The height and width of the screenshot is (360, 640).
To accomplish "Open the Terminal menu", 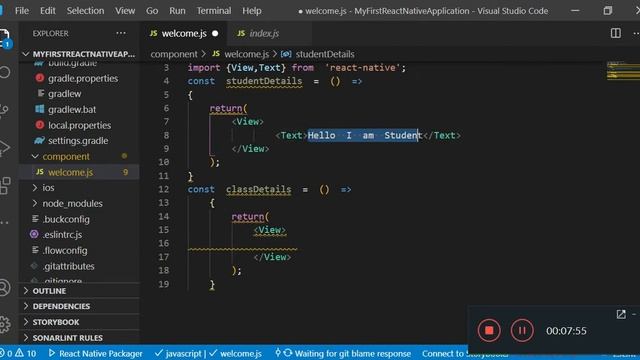I will (x=213, y=11).
